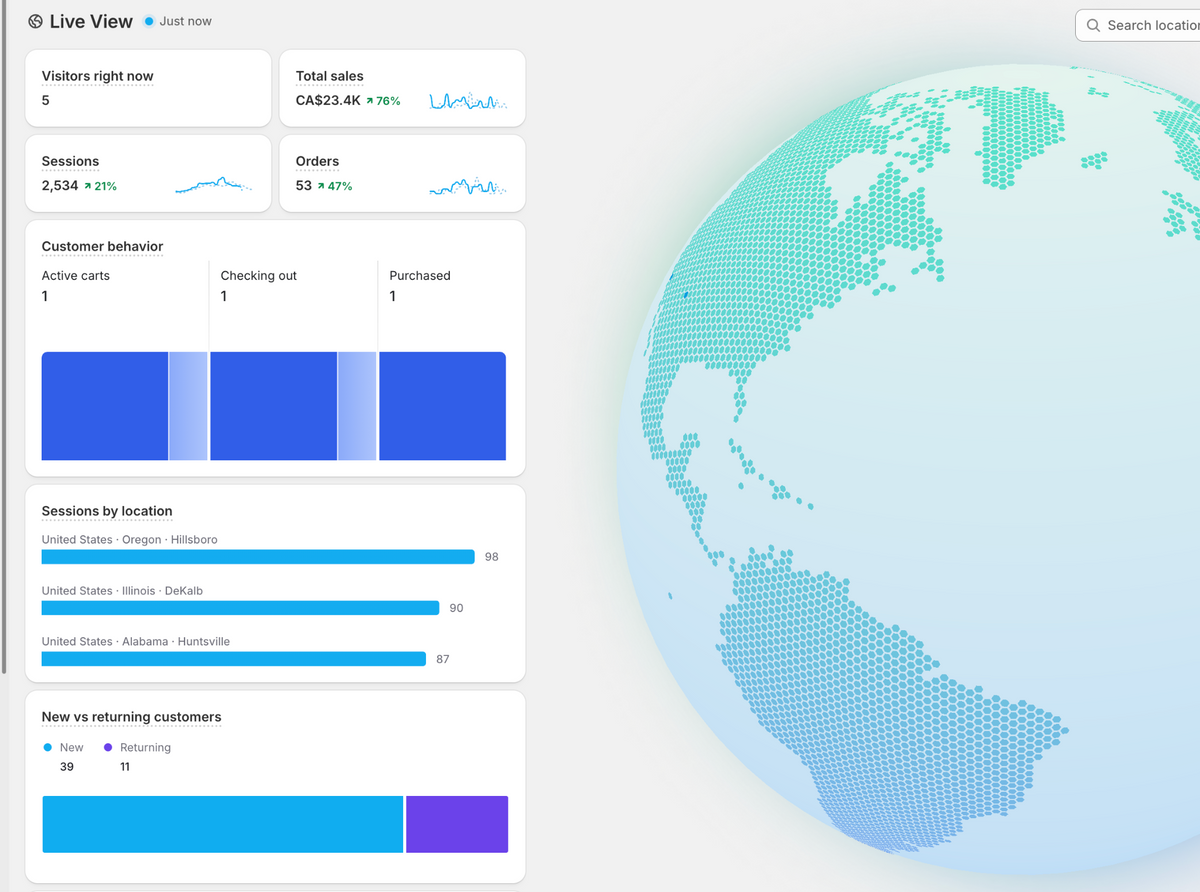Viewport: 1200px width, 892px height.
Task: Click the New legend label
Action: click(x=72, y=747)
